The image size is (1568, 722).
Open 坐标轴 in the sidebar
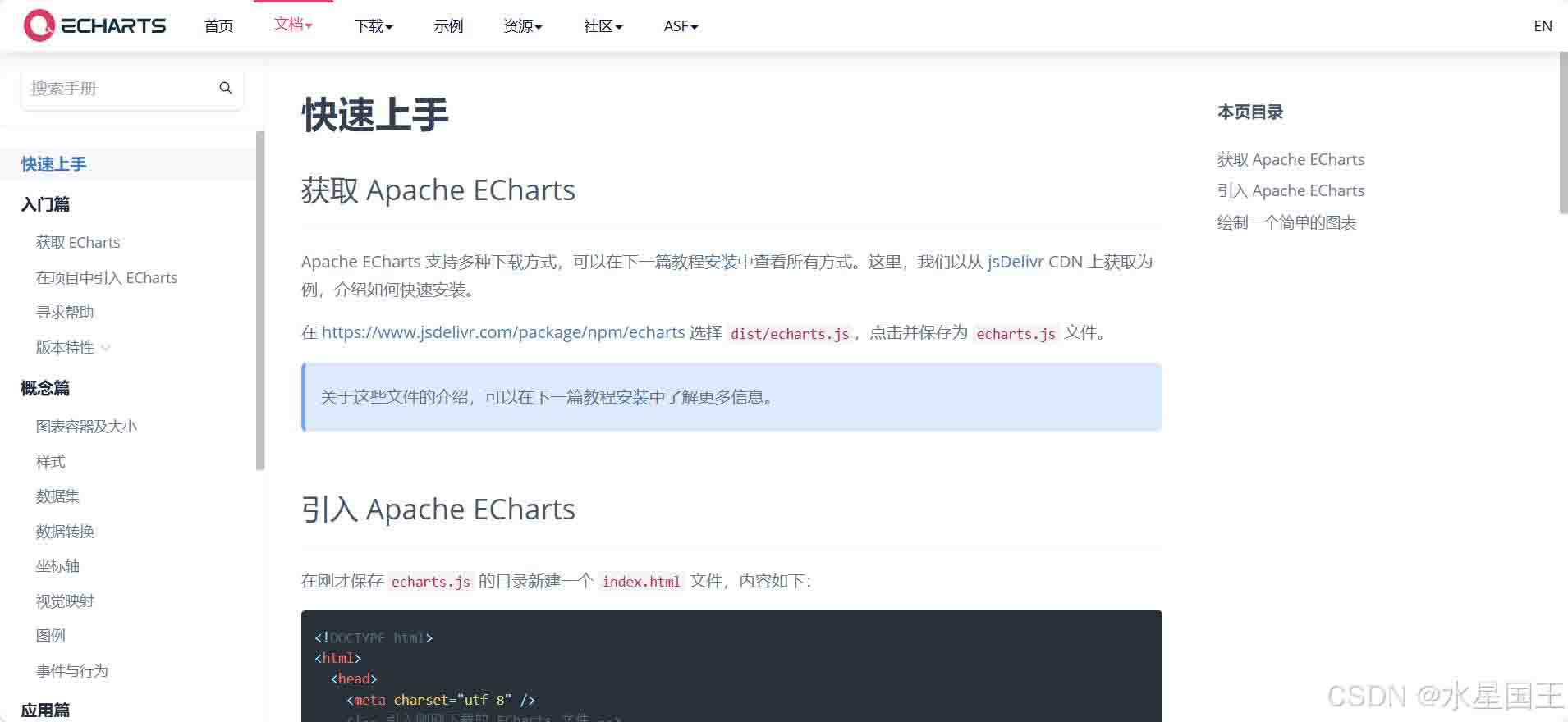coord(57,566)
